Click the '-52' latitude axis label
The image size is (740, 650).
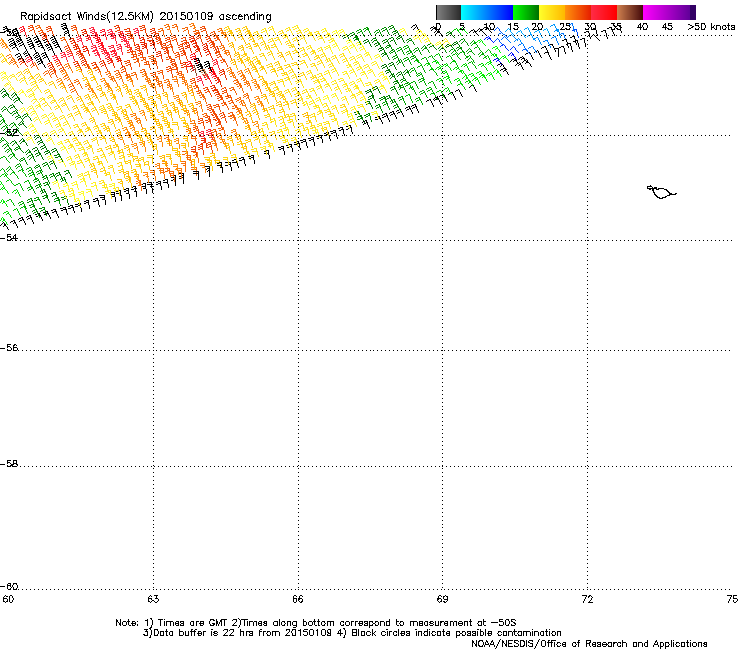pos(9,133)
